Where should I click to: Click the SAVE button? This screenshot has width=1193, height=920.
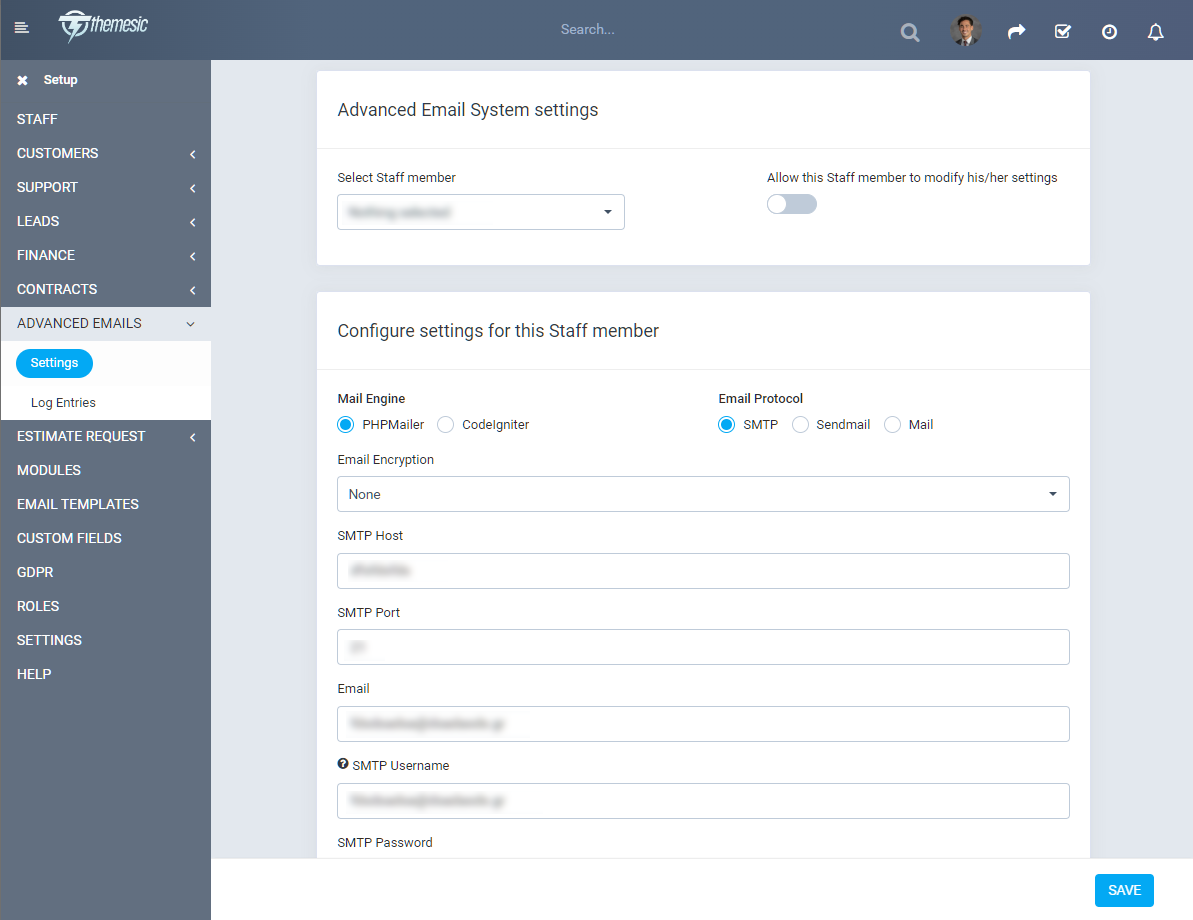click(1123, 889)
